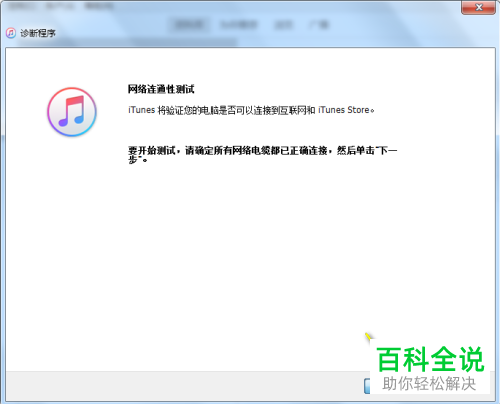
Task: Click the 诊断程序 window title text
Action: (x=38, y=33)
